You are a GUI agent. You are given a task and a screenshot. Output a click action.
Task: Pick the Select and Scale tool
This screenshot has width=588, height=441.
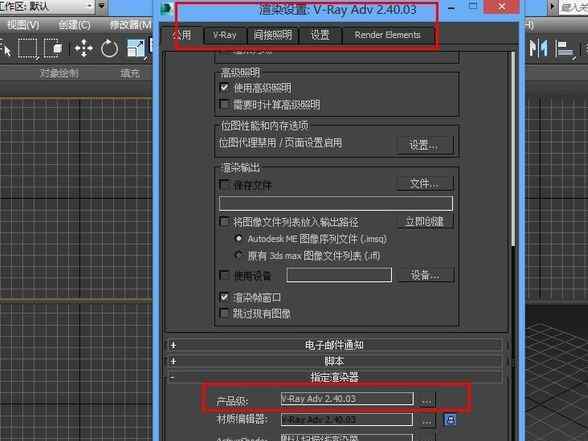(x=135, y=48)
